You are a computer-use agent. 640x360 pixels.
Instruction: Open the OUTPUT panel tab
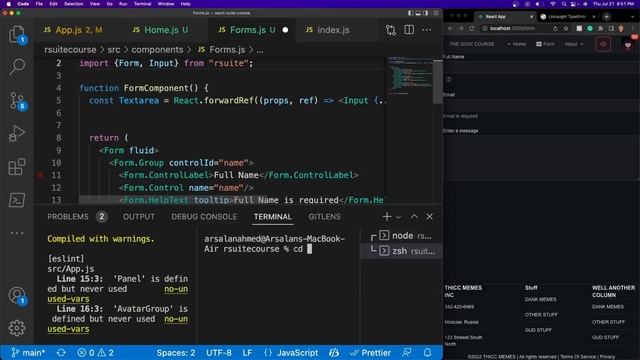[x=139, y=217]
